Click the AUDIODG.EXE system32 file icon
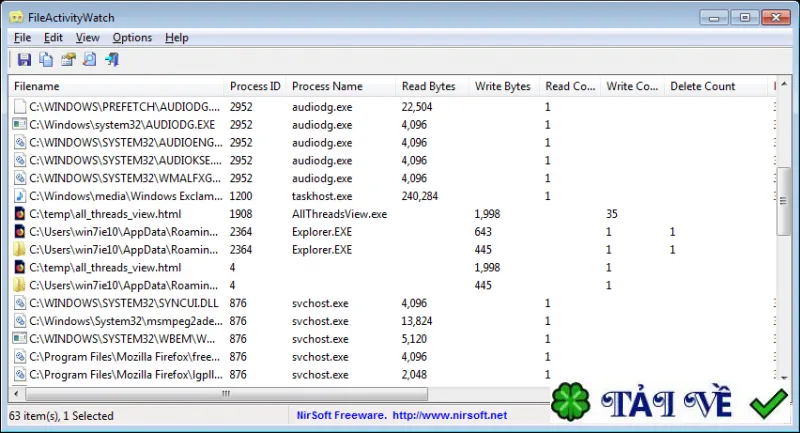 point(19,124)
